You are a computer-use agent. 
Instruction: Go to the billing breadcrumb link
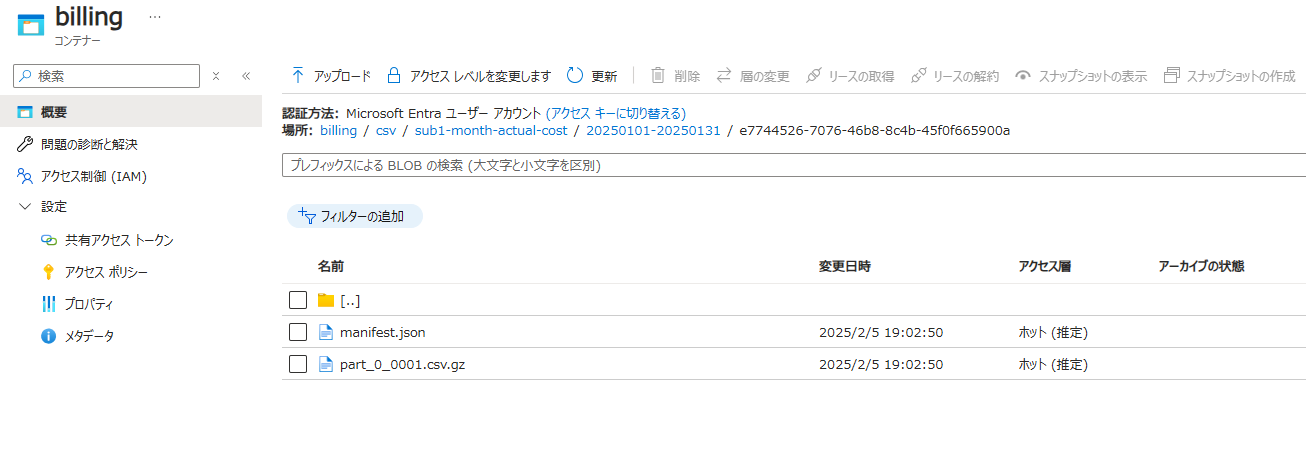338,130
